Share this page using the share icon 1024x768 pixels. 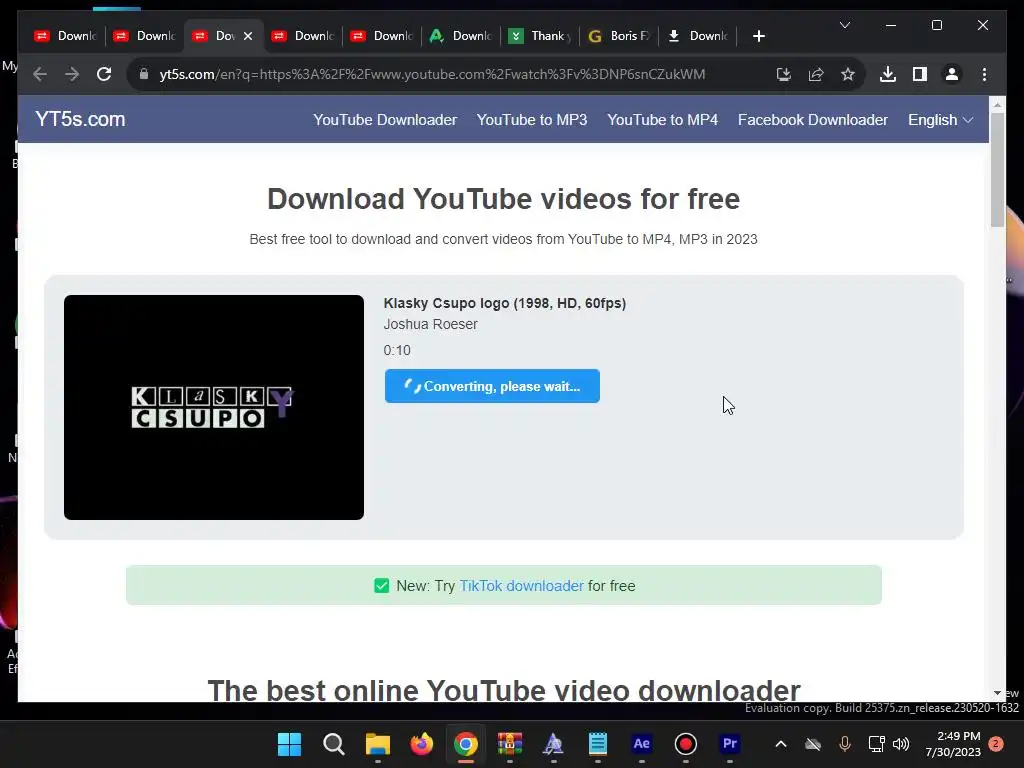tap(816, 74)
